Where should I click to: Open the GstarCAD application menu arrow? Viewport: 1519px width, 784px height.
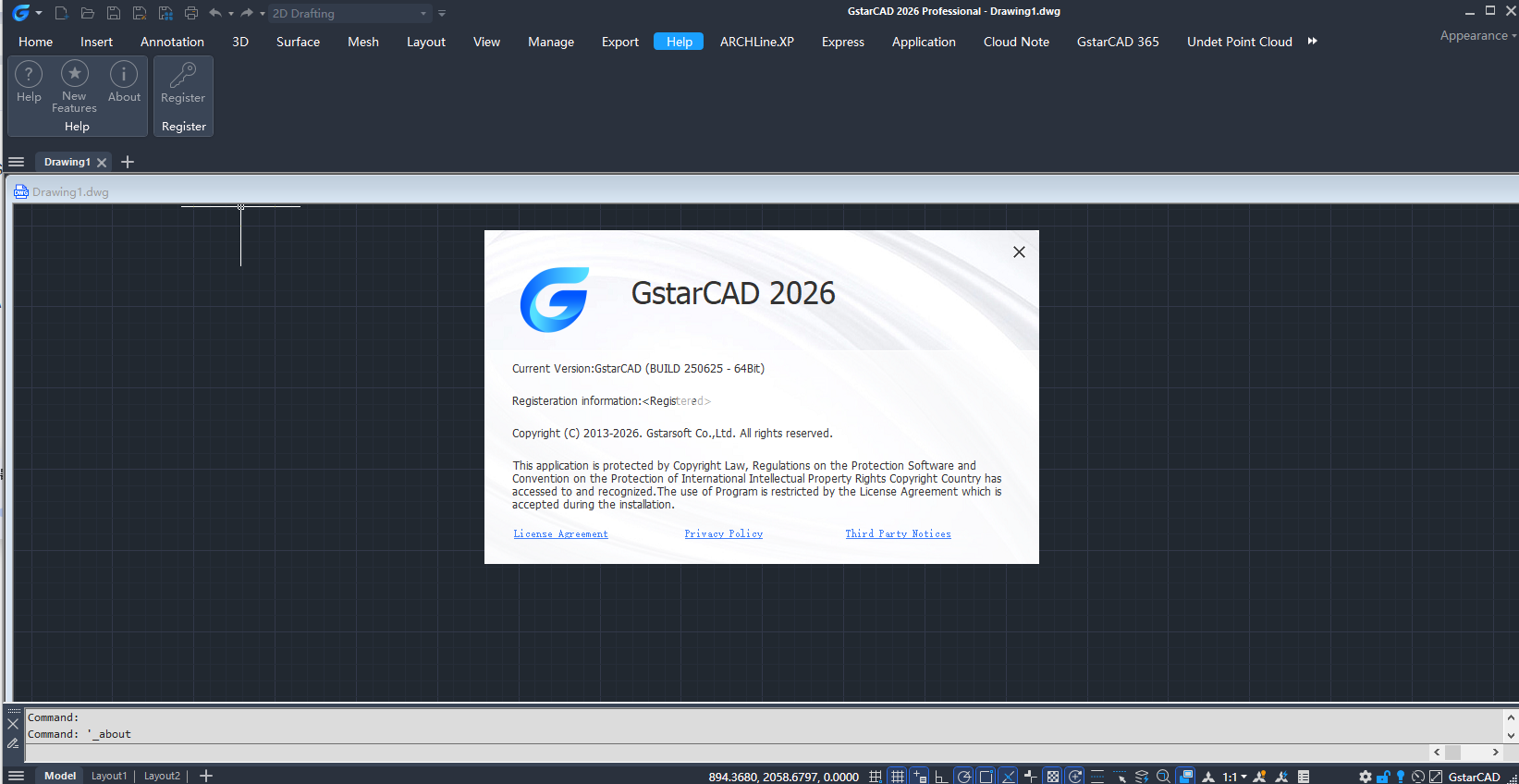pyautogui.click(x=39, y=13)
